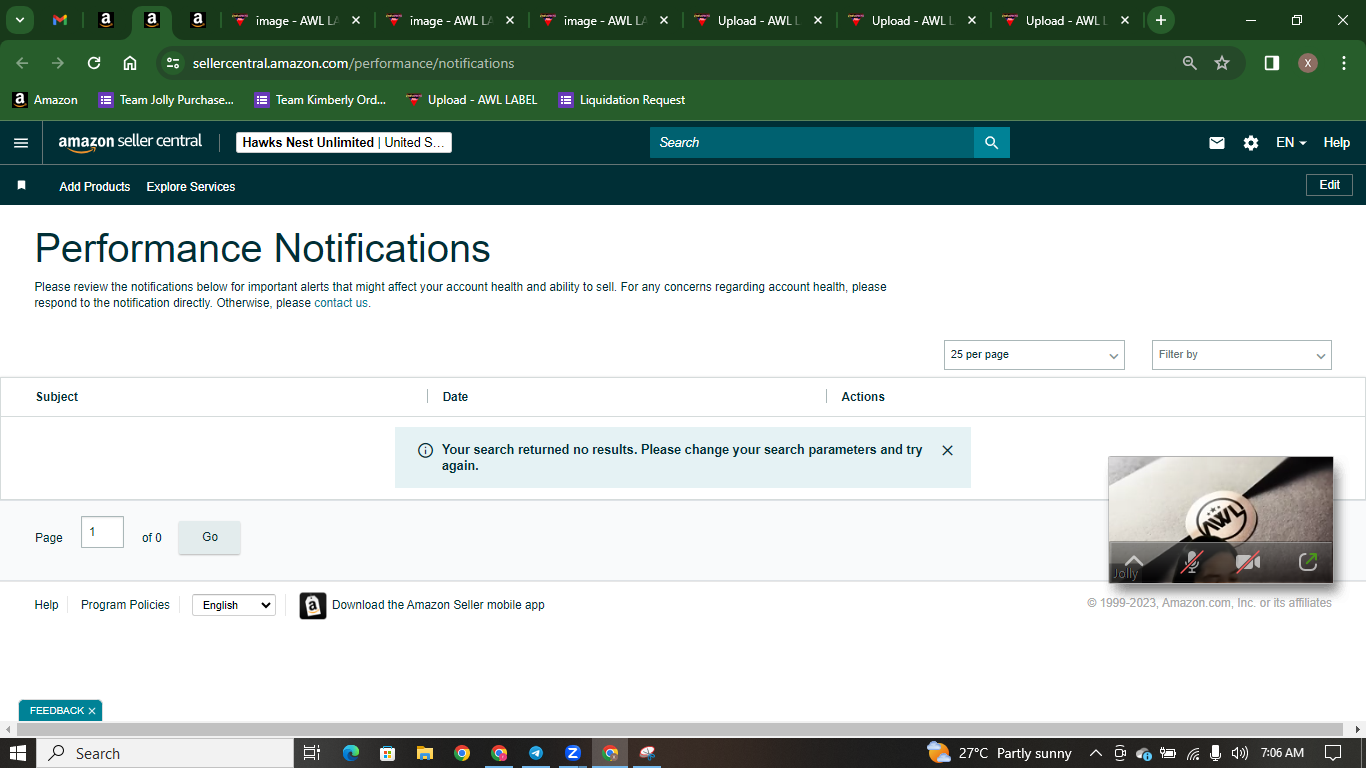Viewport: 1366px width, 768px height.
Task: Start video in the Zoom widget
Action: [1247, 562]
